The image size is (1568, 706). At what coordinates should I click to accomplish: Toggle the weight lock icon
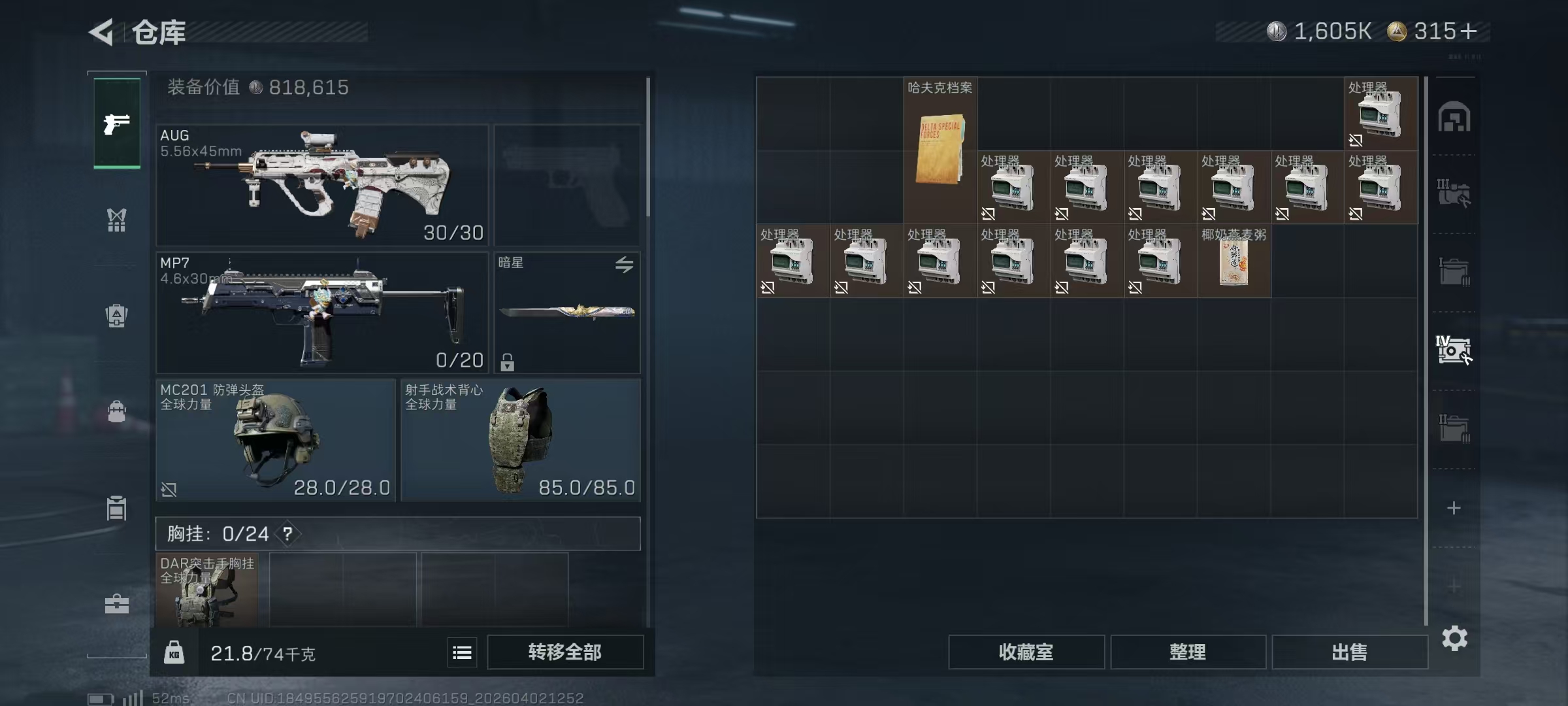coord(174,652)
